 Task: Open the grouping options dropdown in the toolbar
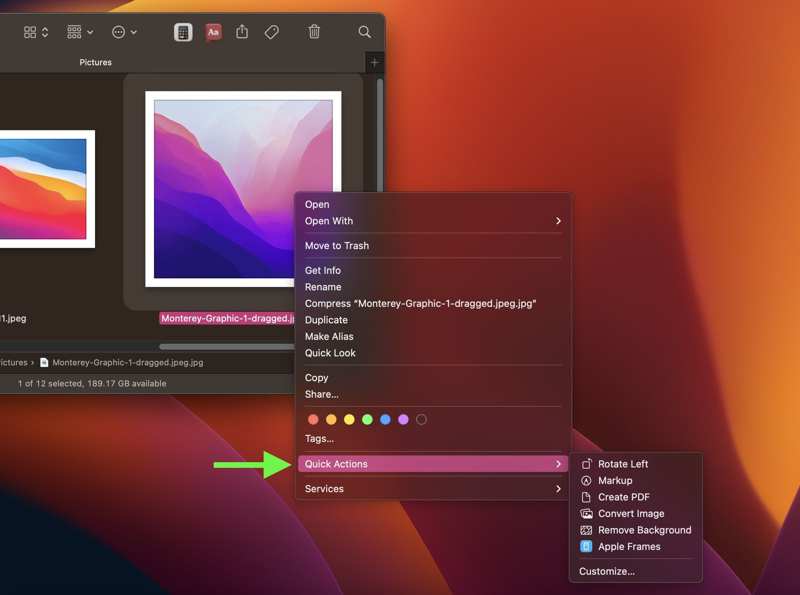[76, 32]
